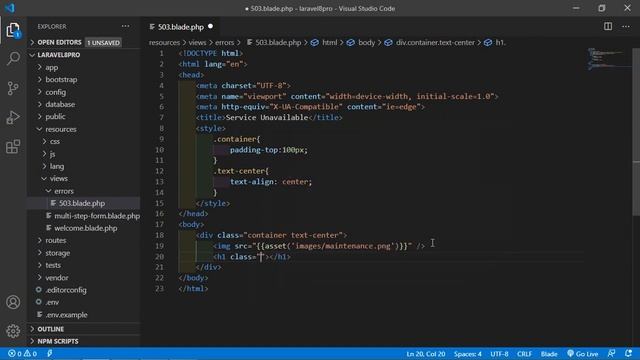This screenshot has width=640, height=360.
Task: Click CRLF end of line status
Action: [x=524, y=354]
